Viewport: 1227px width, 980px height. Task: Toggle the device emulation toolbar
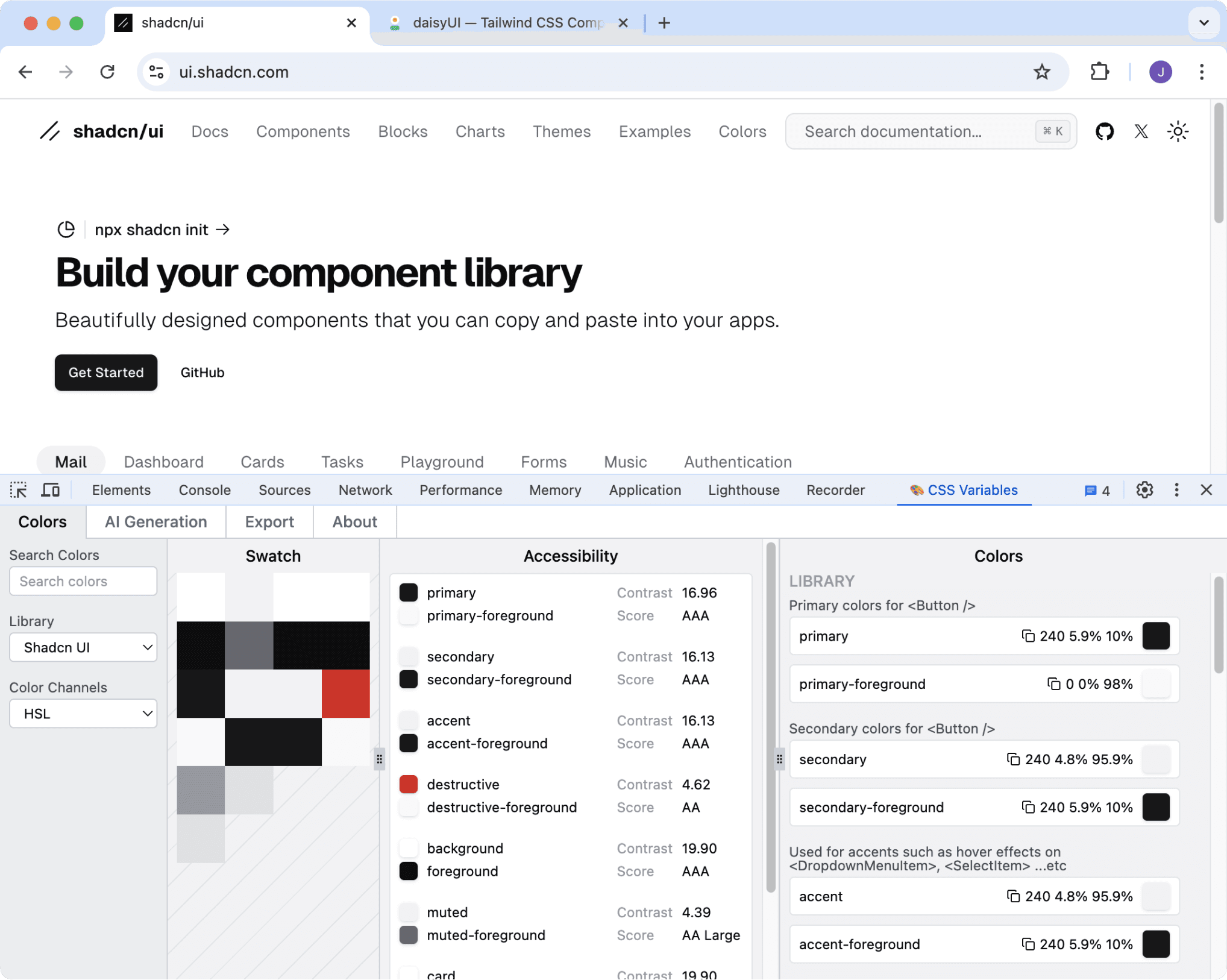point(50,490)
